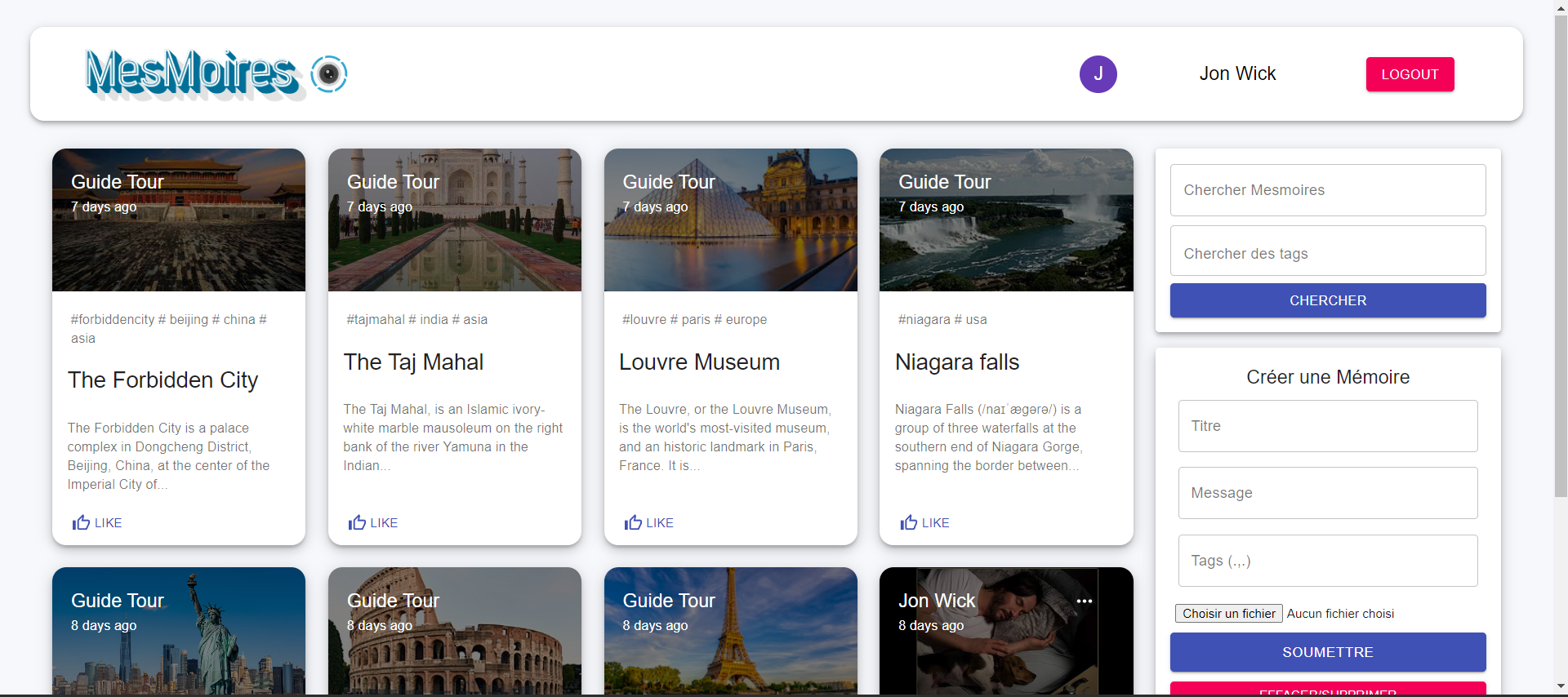The image size is (1568, 697).
Task: Click the CHERCHER search button
Action: coord(1328,300)
